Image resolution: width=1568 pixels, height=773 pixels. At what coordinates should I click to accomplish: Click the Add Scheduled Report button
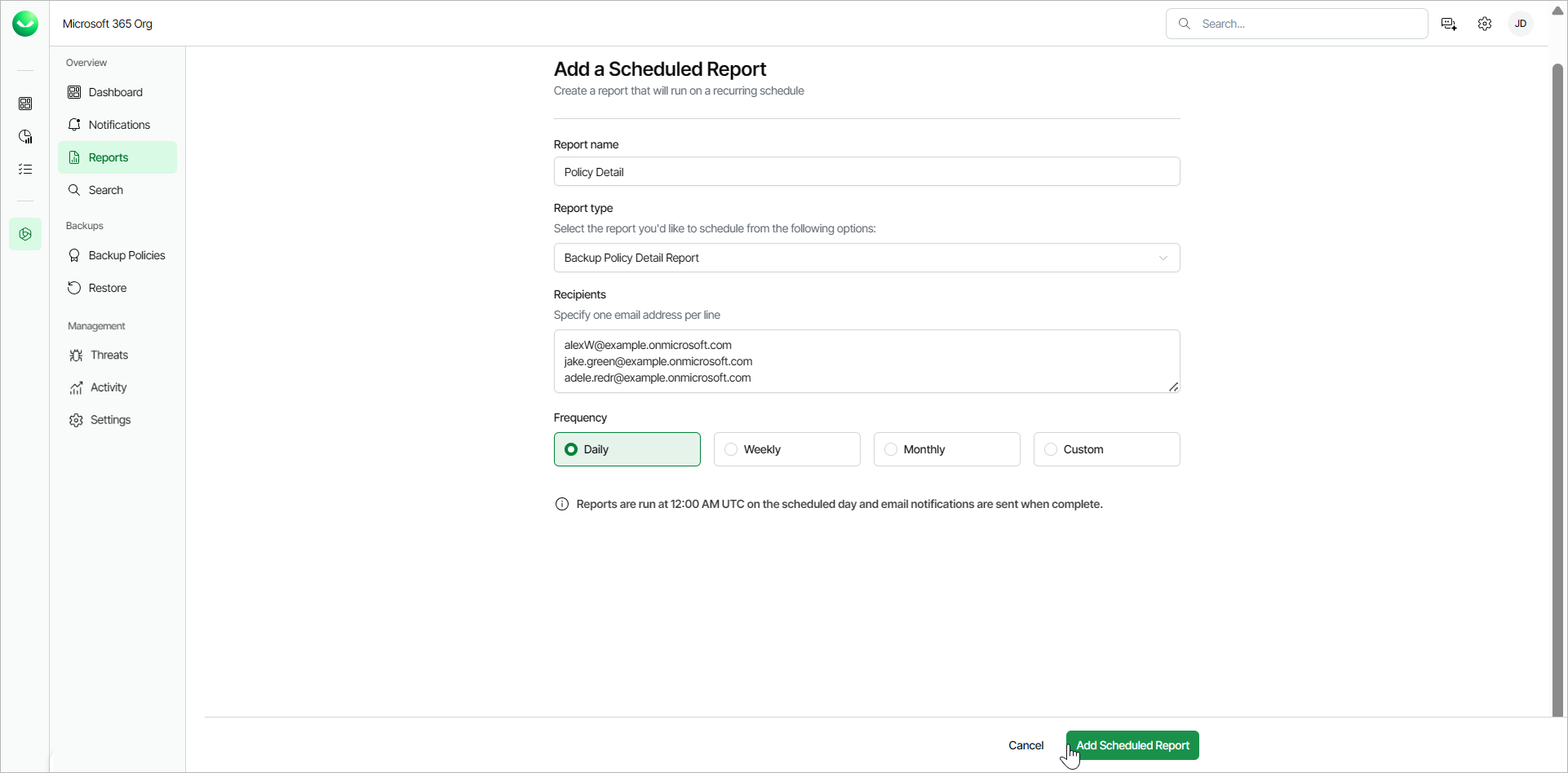(x=1132, y=745)
